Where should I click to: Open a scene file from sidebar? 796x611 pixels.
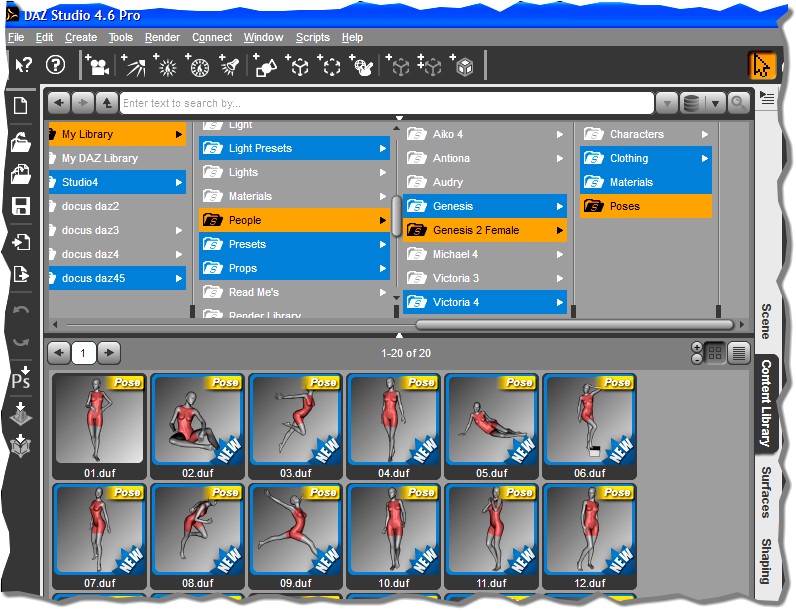click(21, 141)
